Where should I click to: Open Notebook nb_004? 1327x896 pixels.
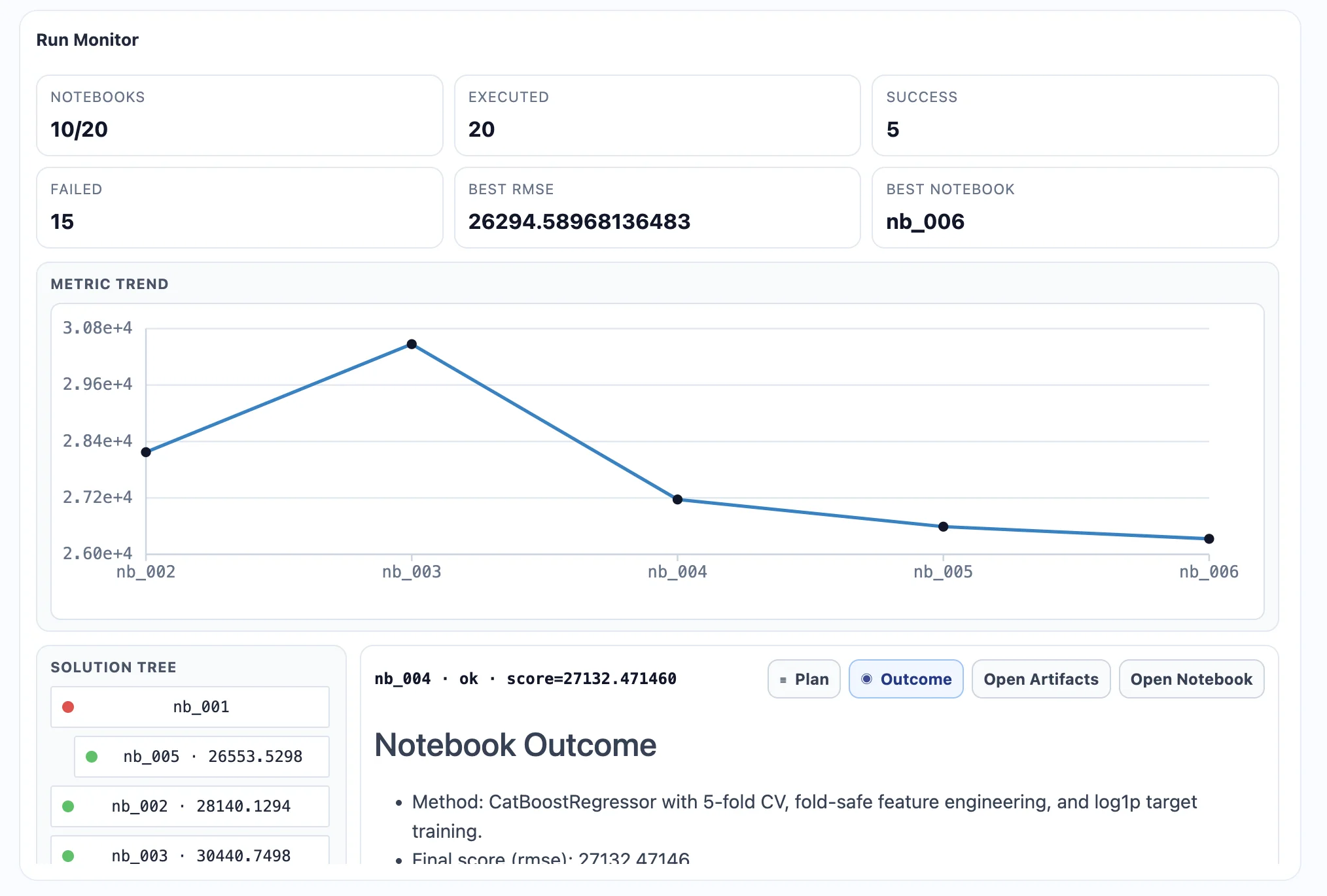[1191, 679]
